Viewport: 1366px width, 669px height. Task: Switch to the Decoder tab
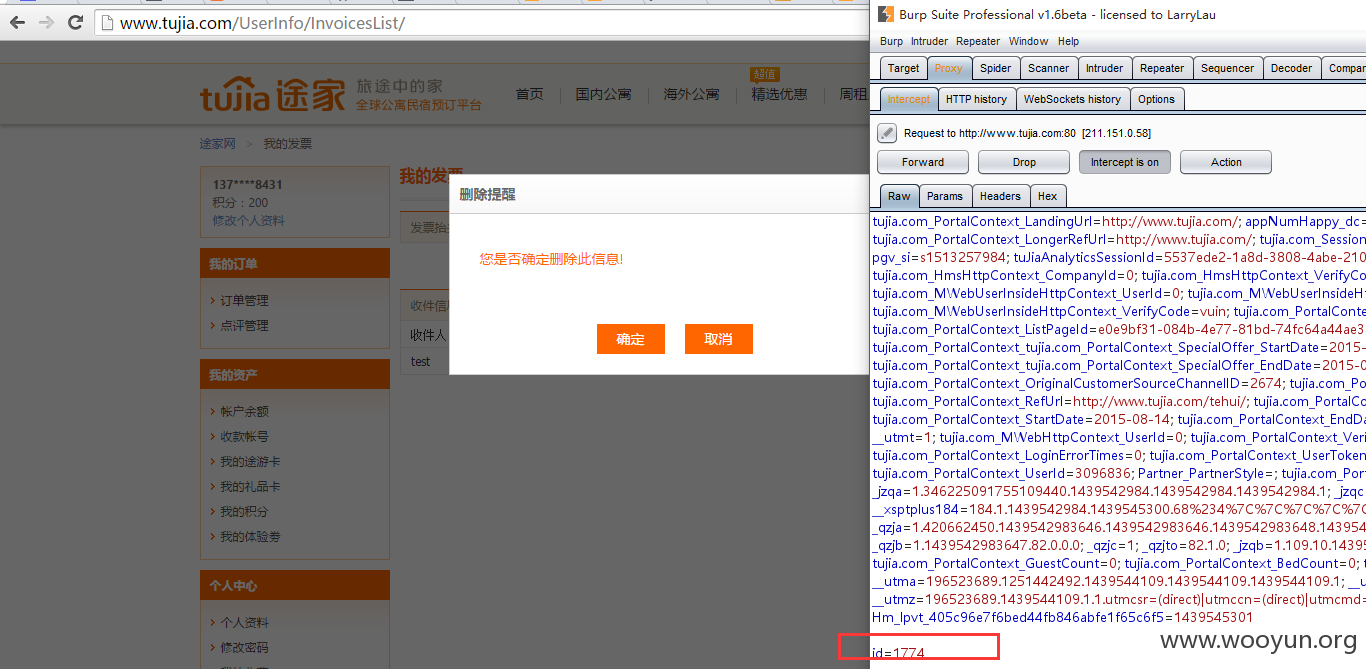[1291, 68]
